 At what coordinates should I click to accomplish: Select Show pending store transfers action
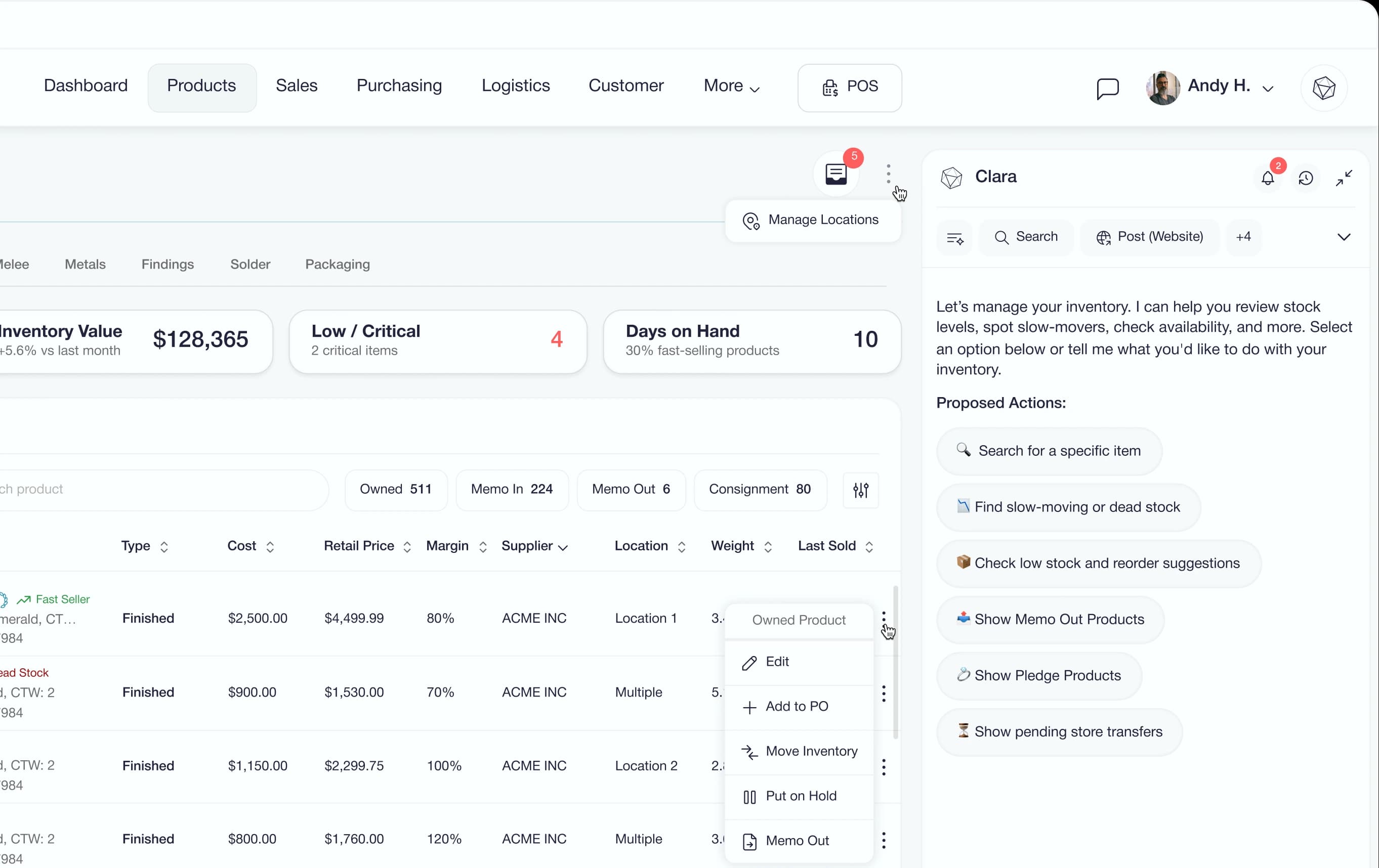pos(1060,732)
